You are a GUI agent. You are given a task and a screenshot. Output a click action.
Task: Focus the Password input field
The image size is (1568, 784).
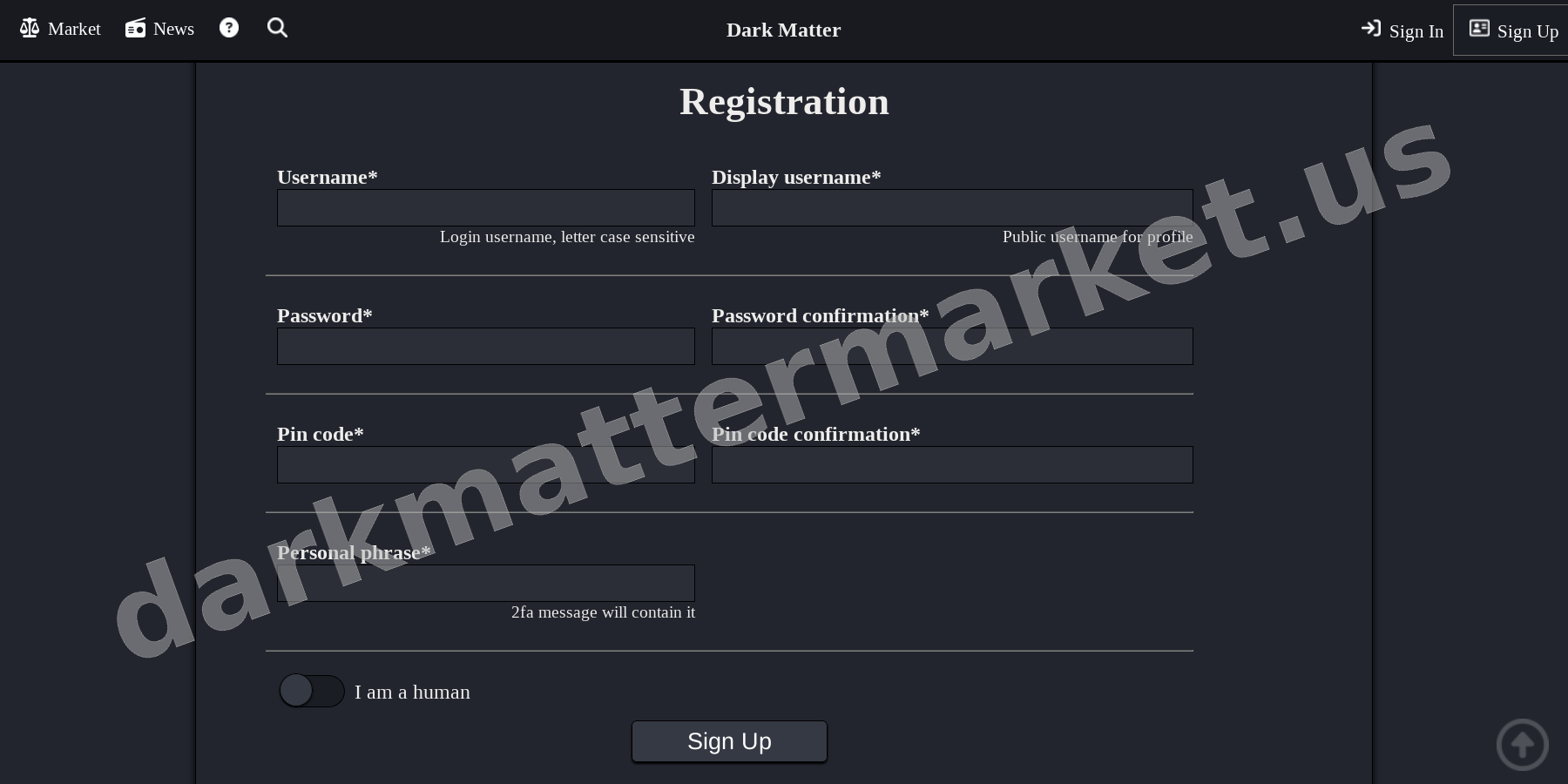click(485, 346)
